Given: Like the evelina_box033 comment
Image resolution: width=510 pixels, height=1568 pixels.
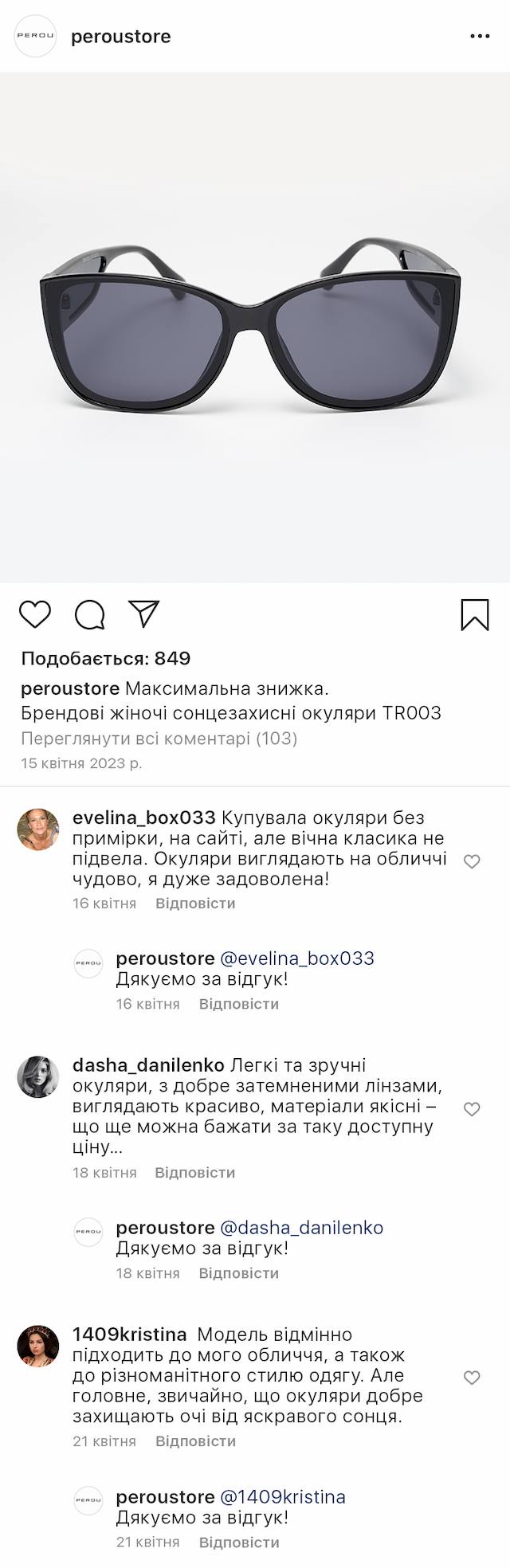Looking at the screenshot, I should pos(472,861).
